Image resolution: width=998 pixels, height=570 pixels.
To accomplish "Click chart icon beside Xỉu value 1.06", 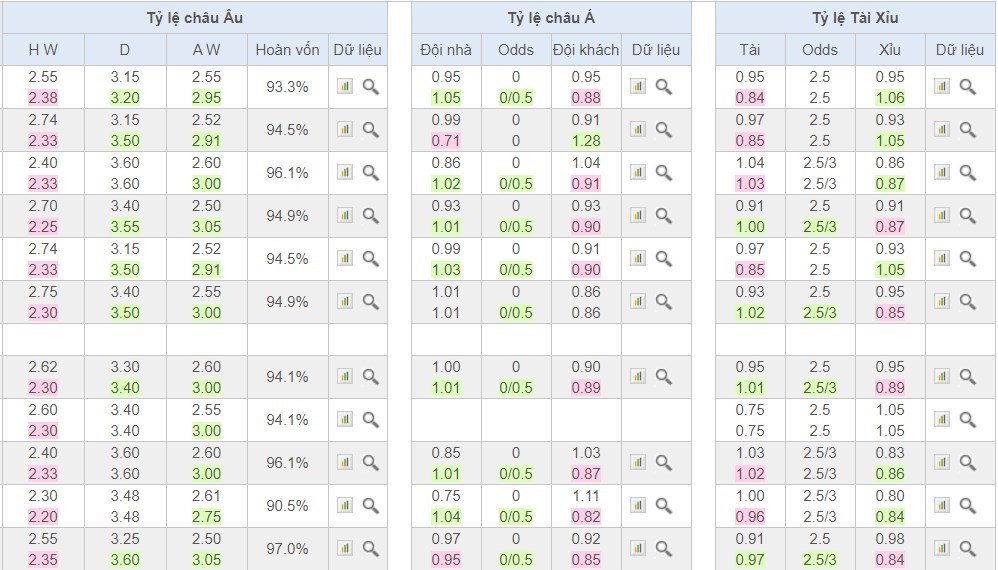I will click(x=942, y=87).
